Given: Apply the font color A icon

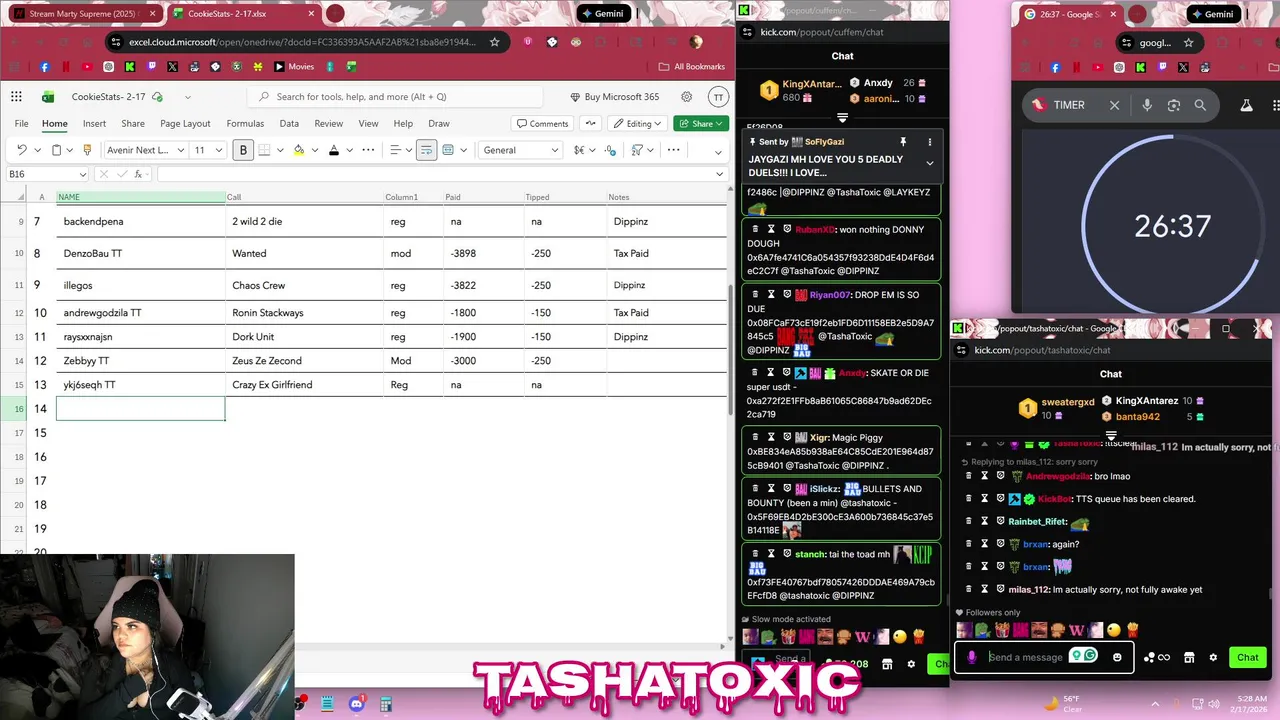Looking at the screenshot, I should pyautogui.click(x=334, y=150).
